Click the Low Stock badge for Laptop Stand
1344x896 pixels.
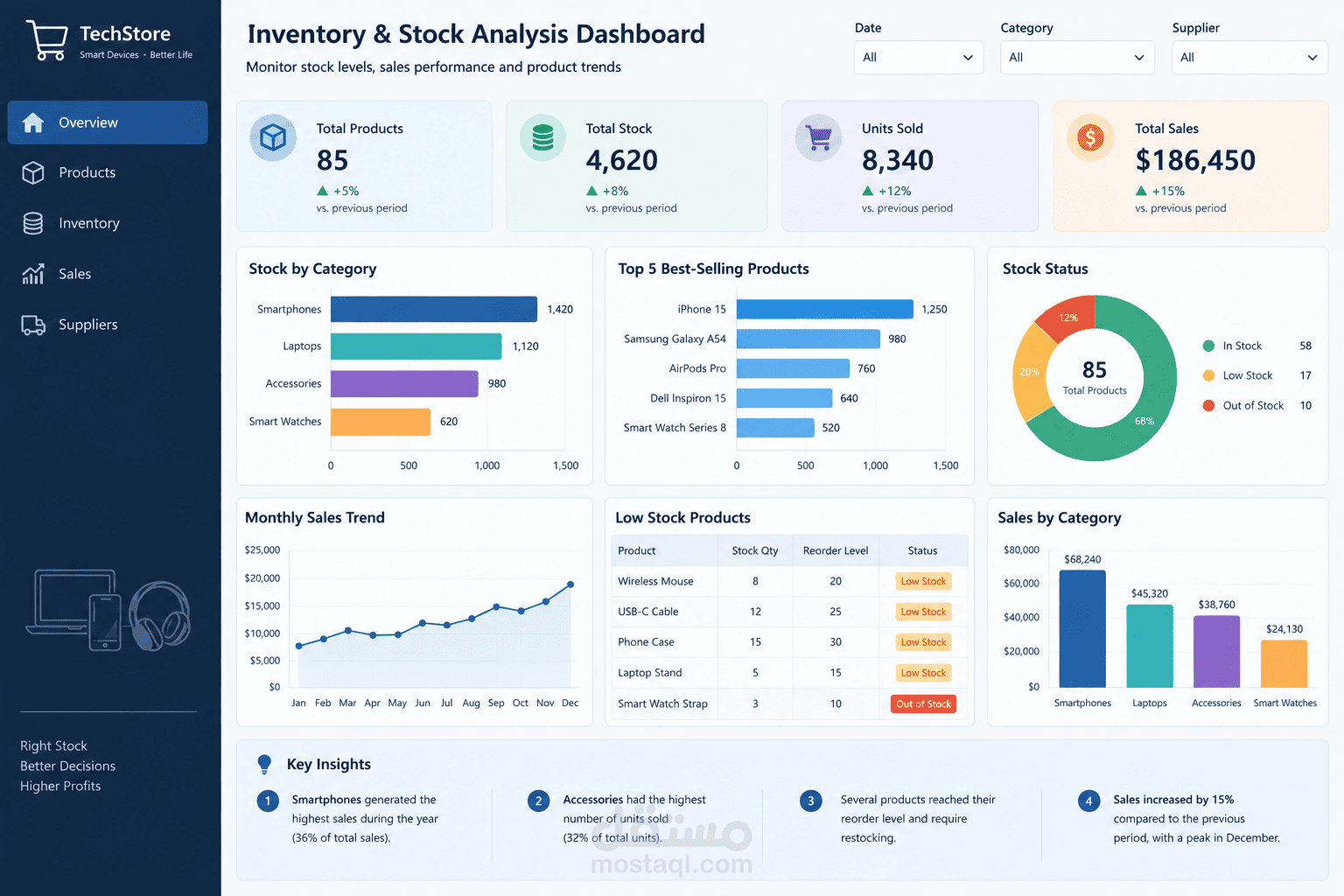pyautogui.click(x=923, y=673)
